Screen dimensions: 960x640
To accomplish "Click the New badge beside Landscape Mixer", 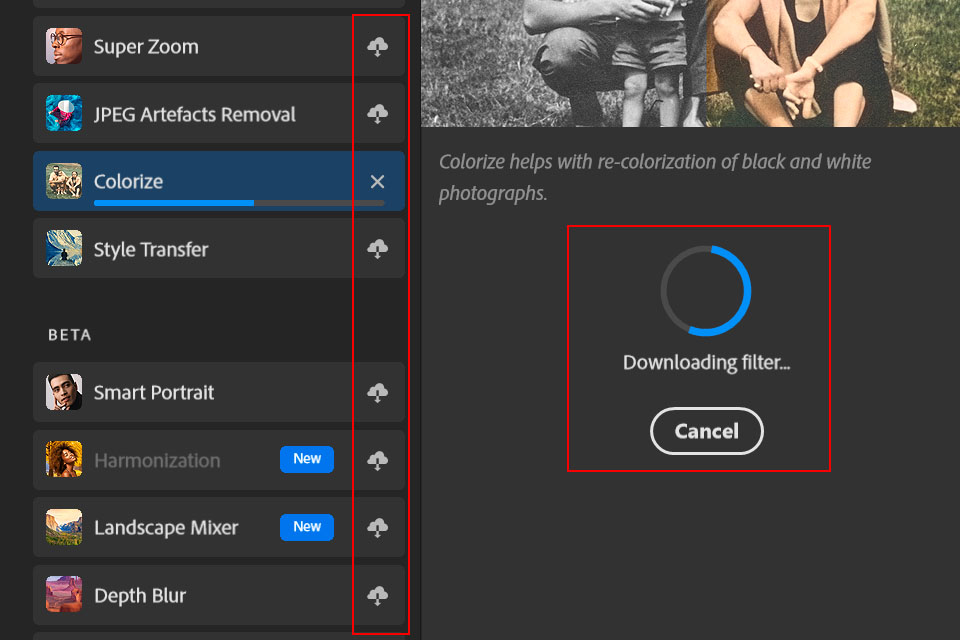I will [x=307, y=527].
